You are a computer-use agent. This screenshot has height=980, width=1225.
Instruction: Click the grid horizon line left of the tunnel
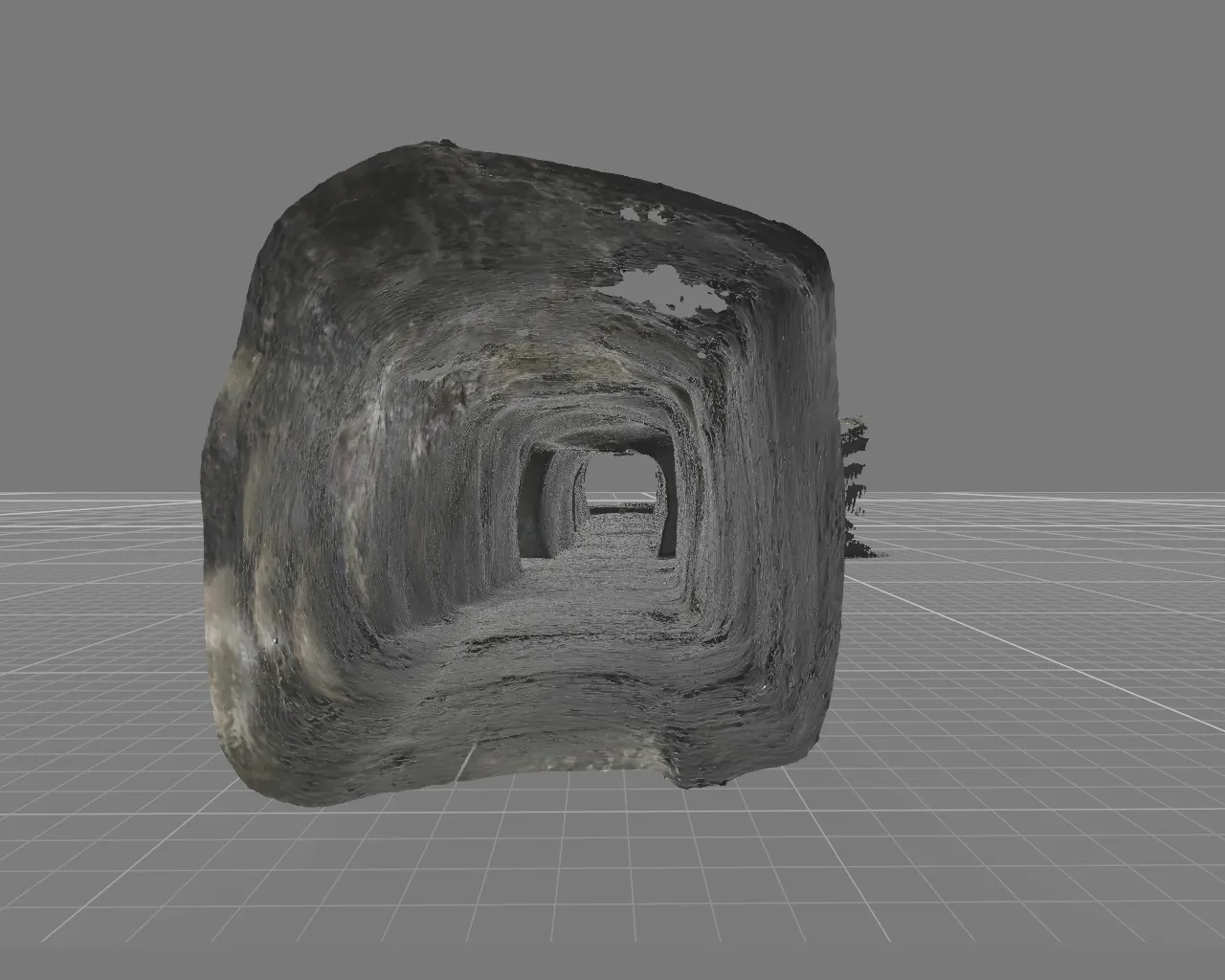(96, 494)
